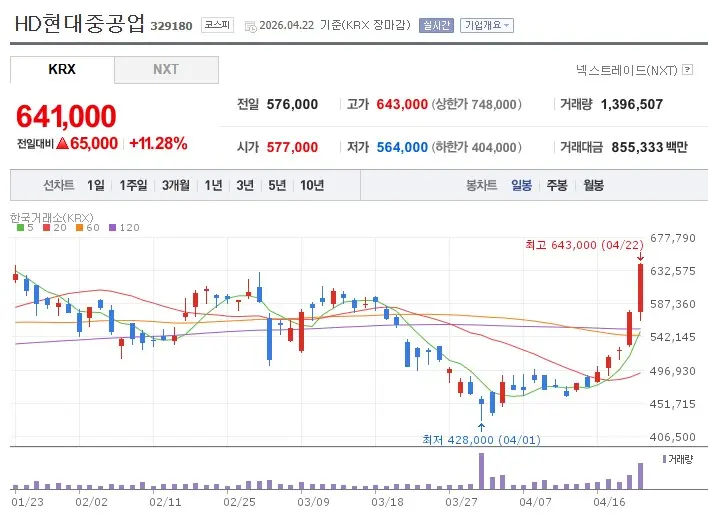This screenshot has height=518, width=708.
Task: Switch to the KRX tab
Action: (62, 70)
